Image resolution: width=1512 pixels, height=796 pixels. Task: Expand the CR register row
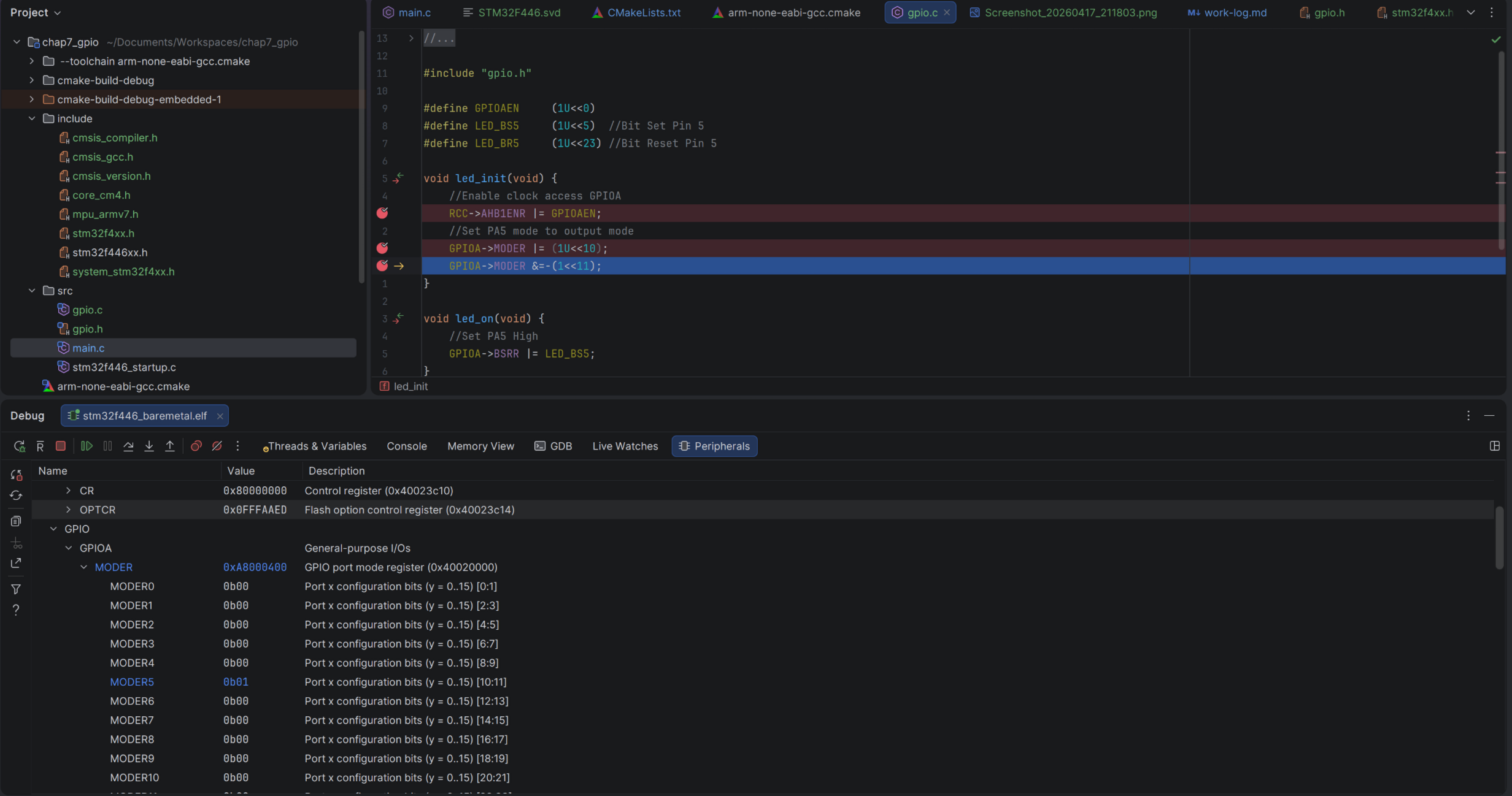point(67,490)
